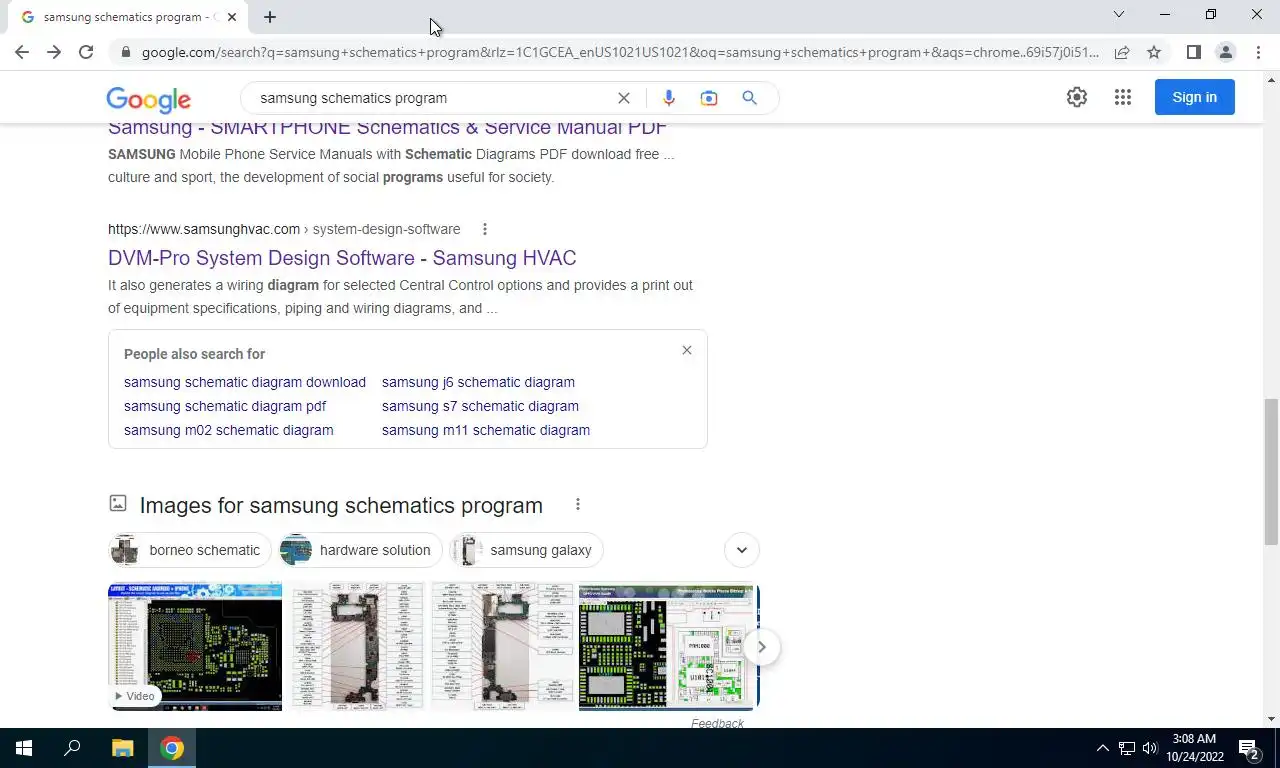
Task: Search samsung m02 schematic diagram
Action: click(x=229, y=430)
